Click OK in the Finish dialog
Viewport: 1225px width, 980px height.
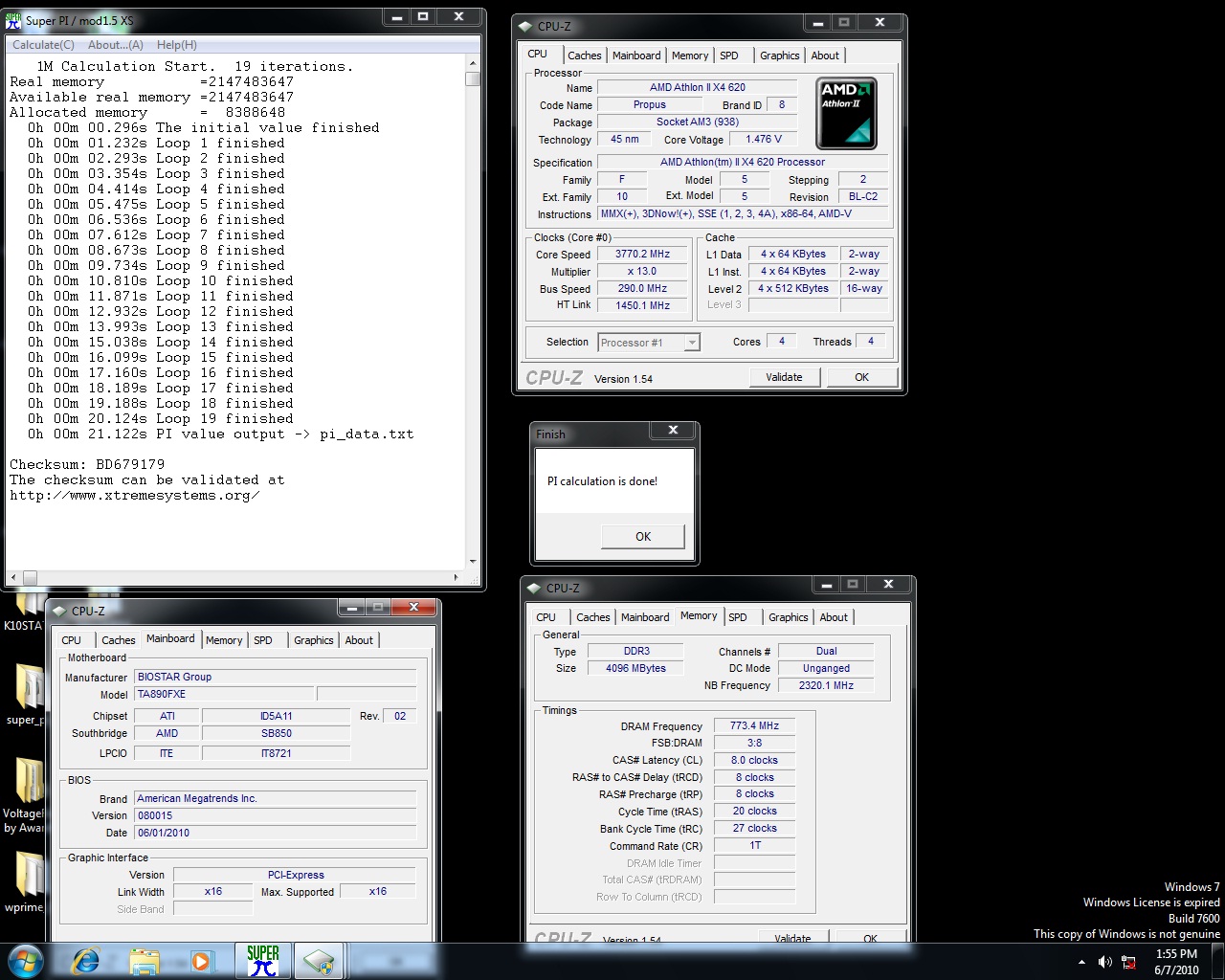[x=643, y=536]
